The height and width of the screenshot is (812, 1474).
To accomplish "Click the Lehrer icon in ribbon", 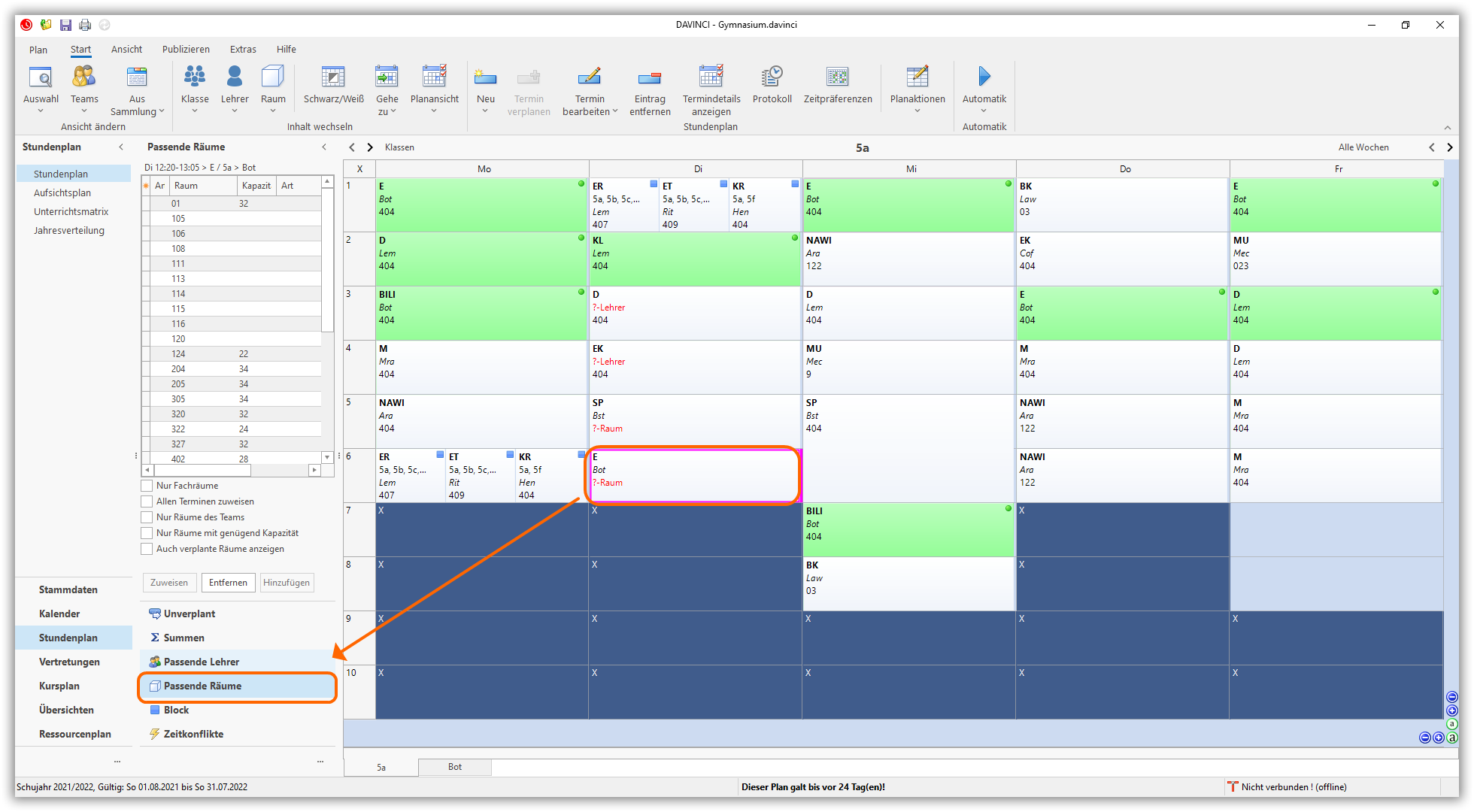I will point(235,77).
